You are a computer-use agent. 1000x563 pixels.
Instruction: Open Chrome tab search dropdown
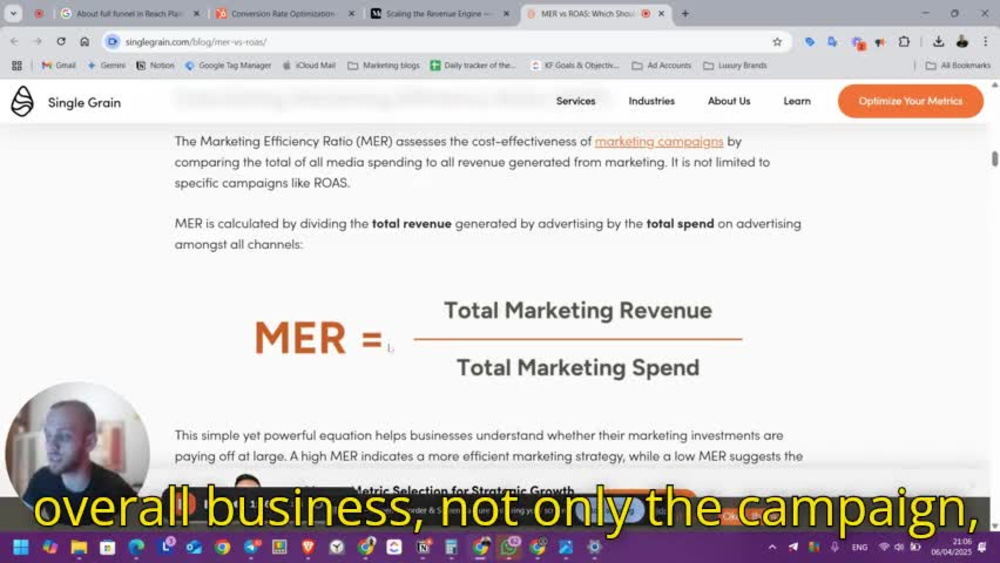[x=13, y=13]
